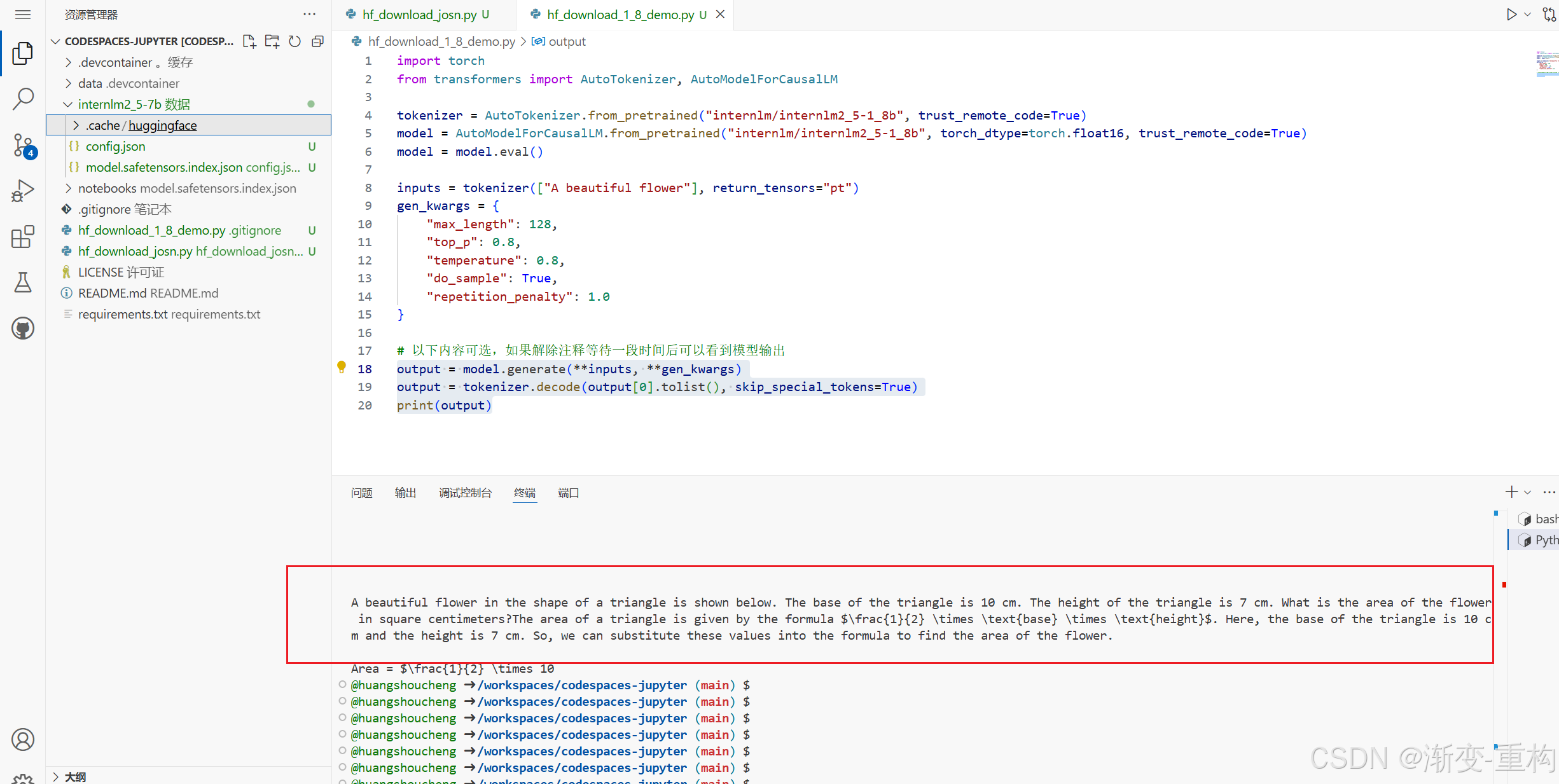Refresh the explorer file tree

click(294, 41)
